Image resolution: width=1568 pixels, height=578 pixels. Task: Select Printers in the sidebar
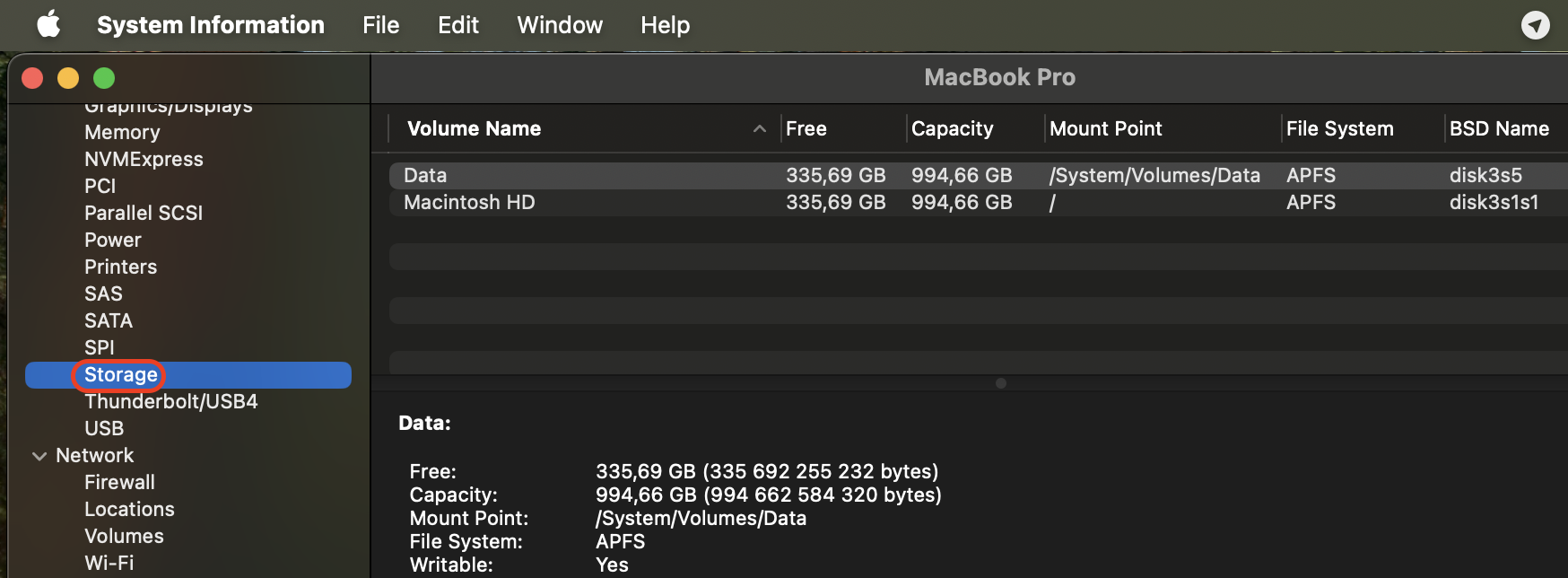tap(120, 267)
